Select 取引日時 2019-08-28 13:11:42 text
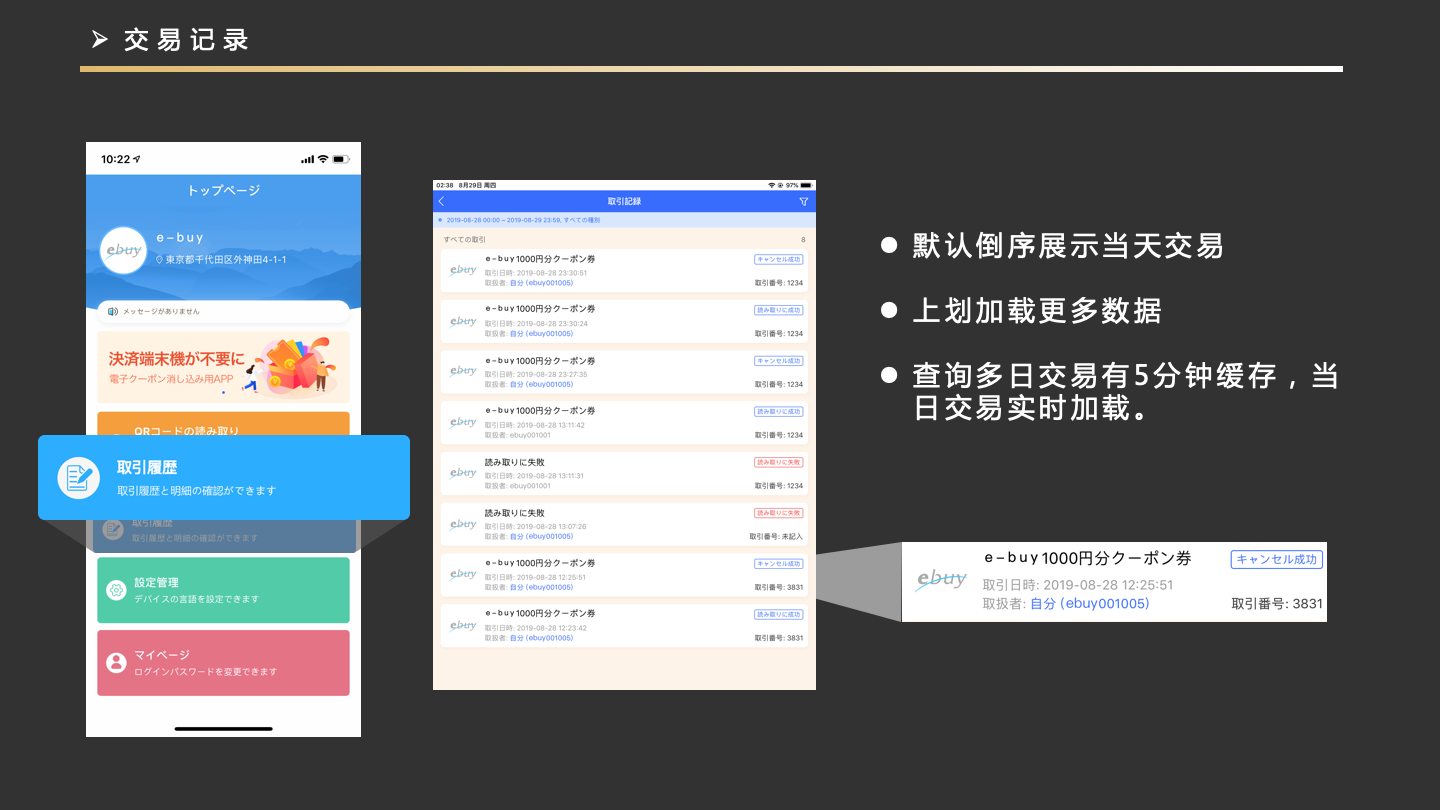Screen dimensions: 1440x810 pos(535,425)
